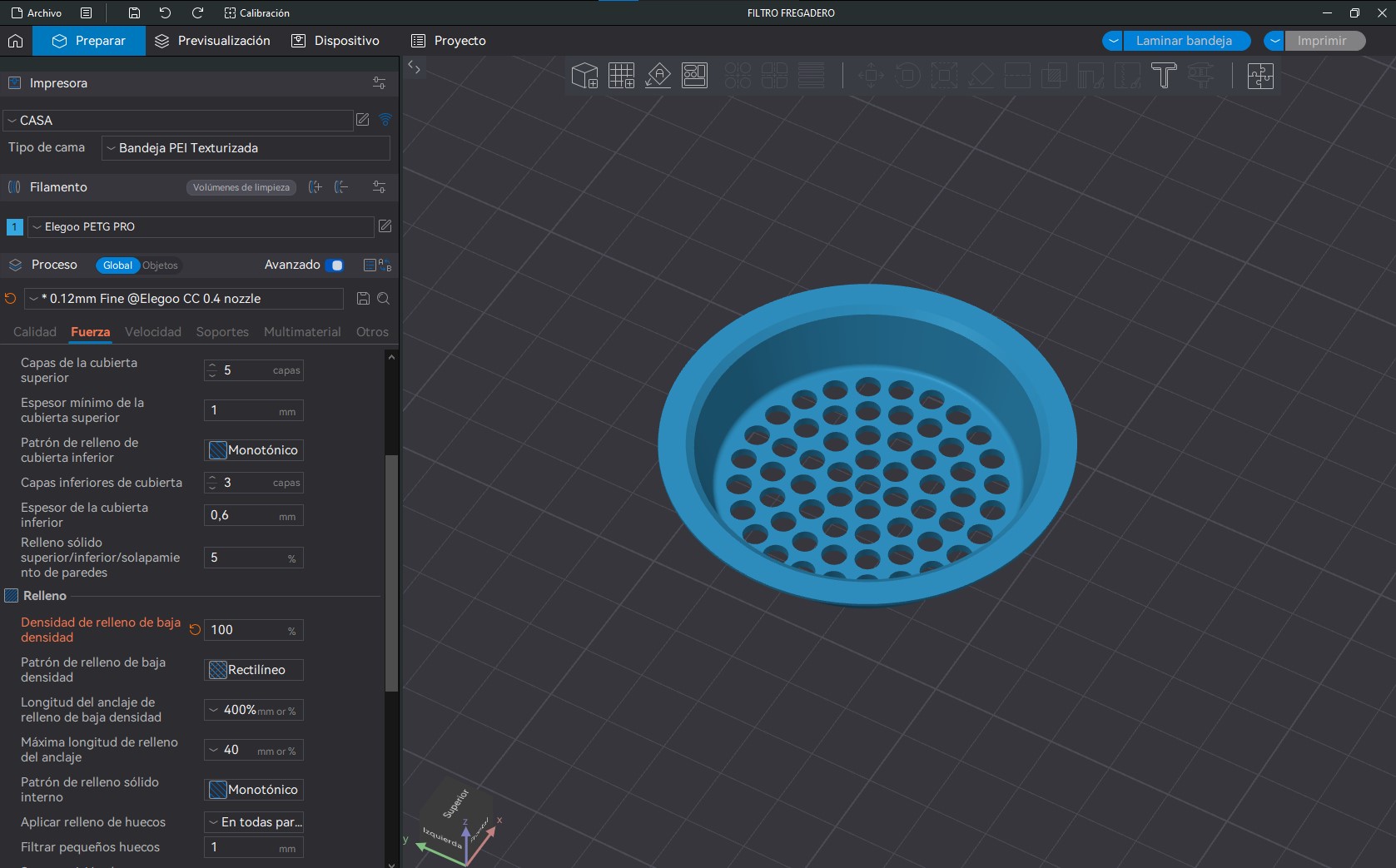Click the Laminar bandeja button
The width and height of the screenshot is (1396, 868).
1184,41
